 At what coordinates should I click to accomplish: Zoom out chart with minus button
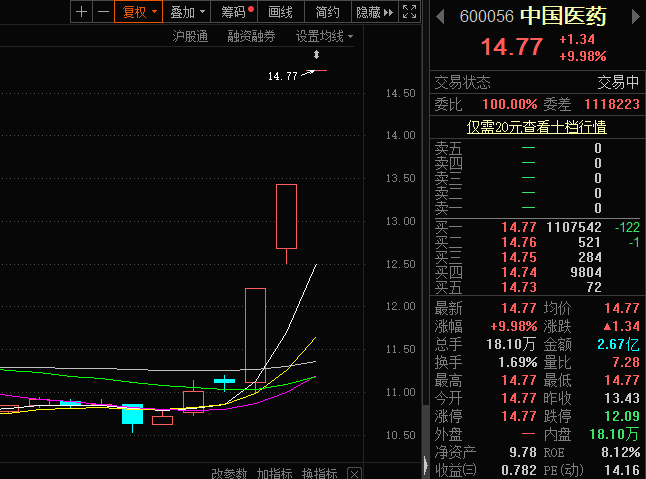pyautogui.click(x=103, y=12)
